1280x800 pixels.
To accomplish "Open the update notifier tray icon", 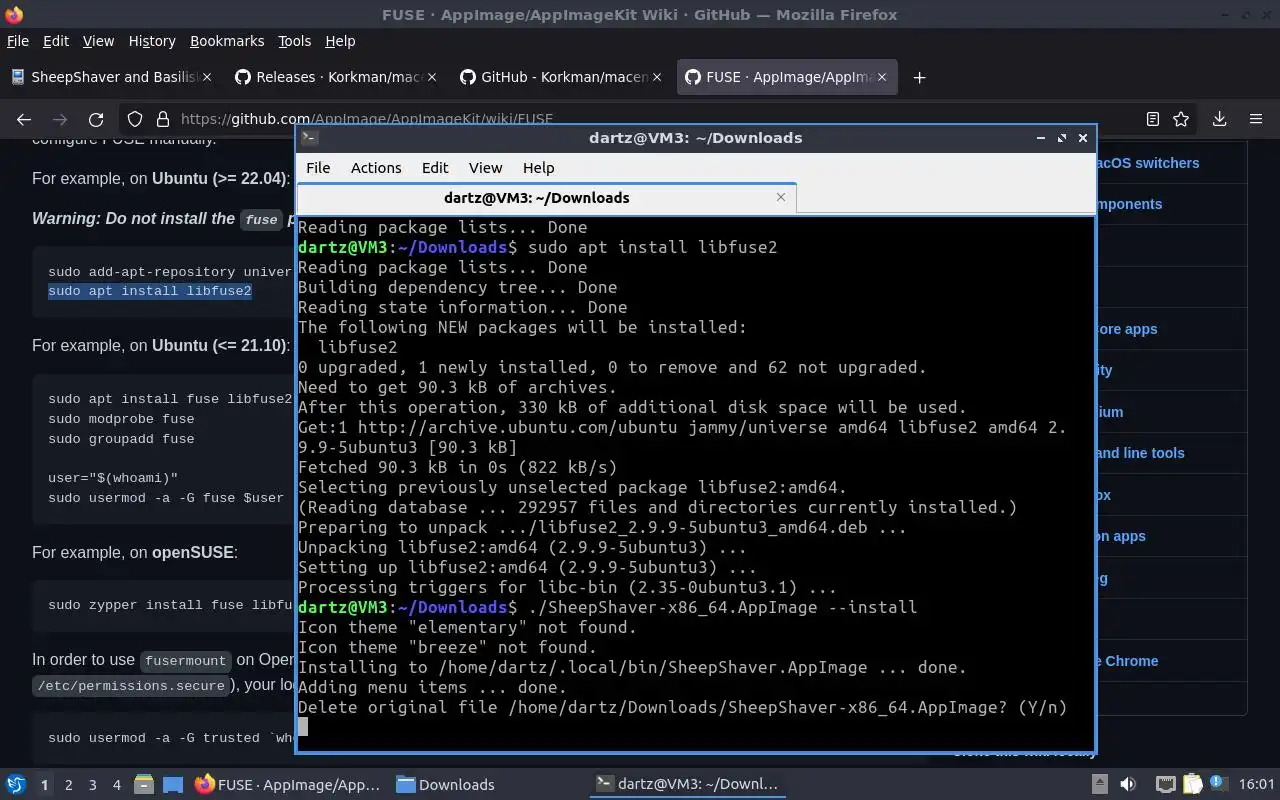I will [x=1219, y=785].
